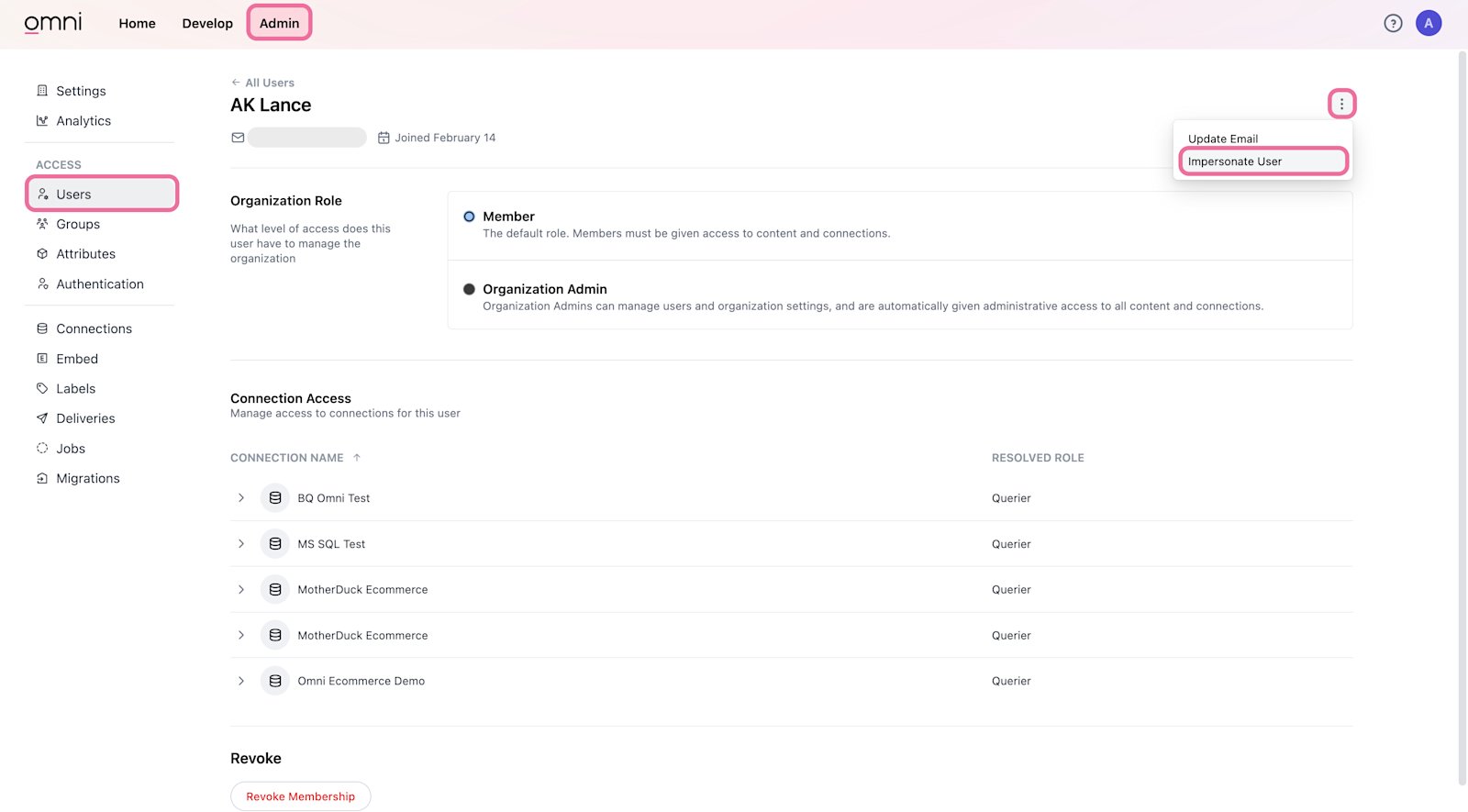This screenshot has height=812, width=1468.
Task: Click the three-dot user options icon
Action: (x=1341, y=104)
